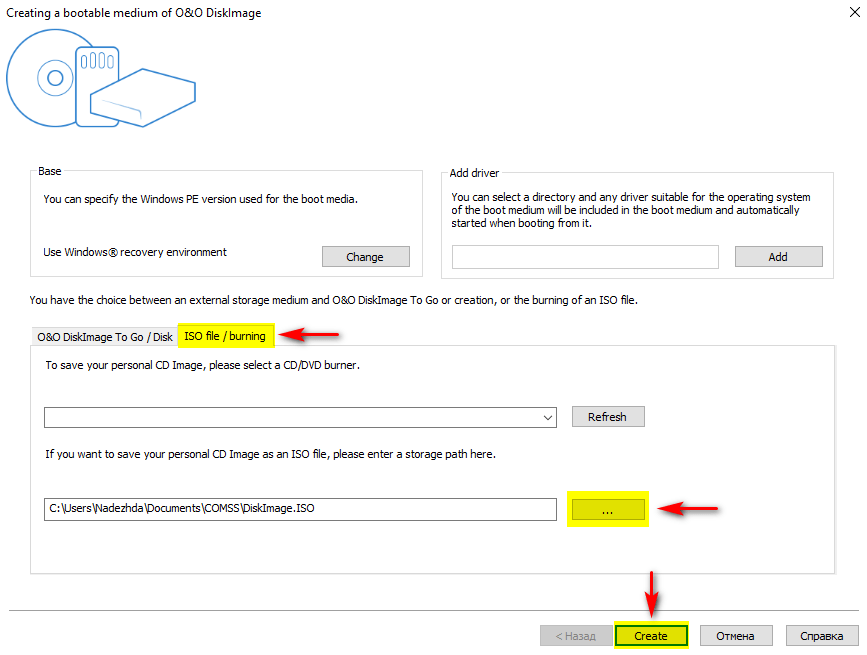This screenshot has width=867, height=655.
Task: Click the Change button for Windows PE base
Action: click(365, 256)
